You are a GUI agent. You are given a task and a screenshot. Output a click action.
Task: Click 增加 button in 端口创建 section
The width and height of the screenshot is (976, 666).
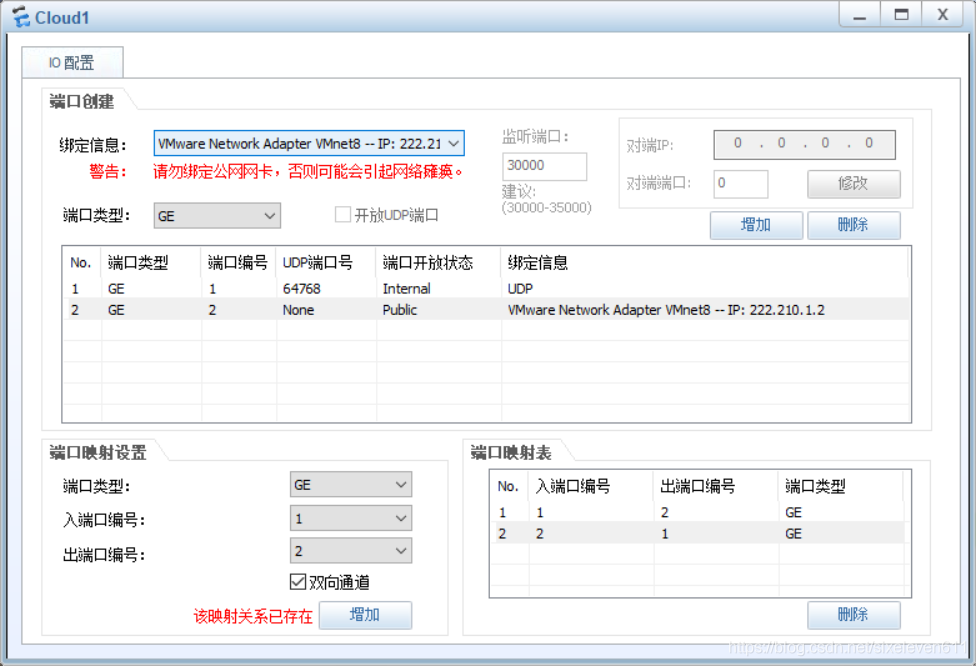[756, 225]
